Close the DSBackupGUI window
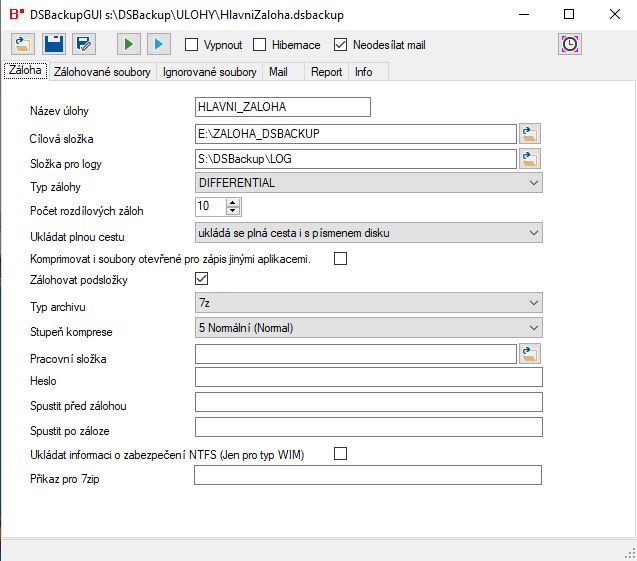 (x=615, y=14)
